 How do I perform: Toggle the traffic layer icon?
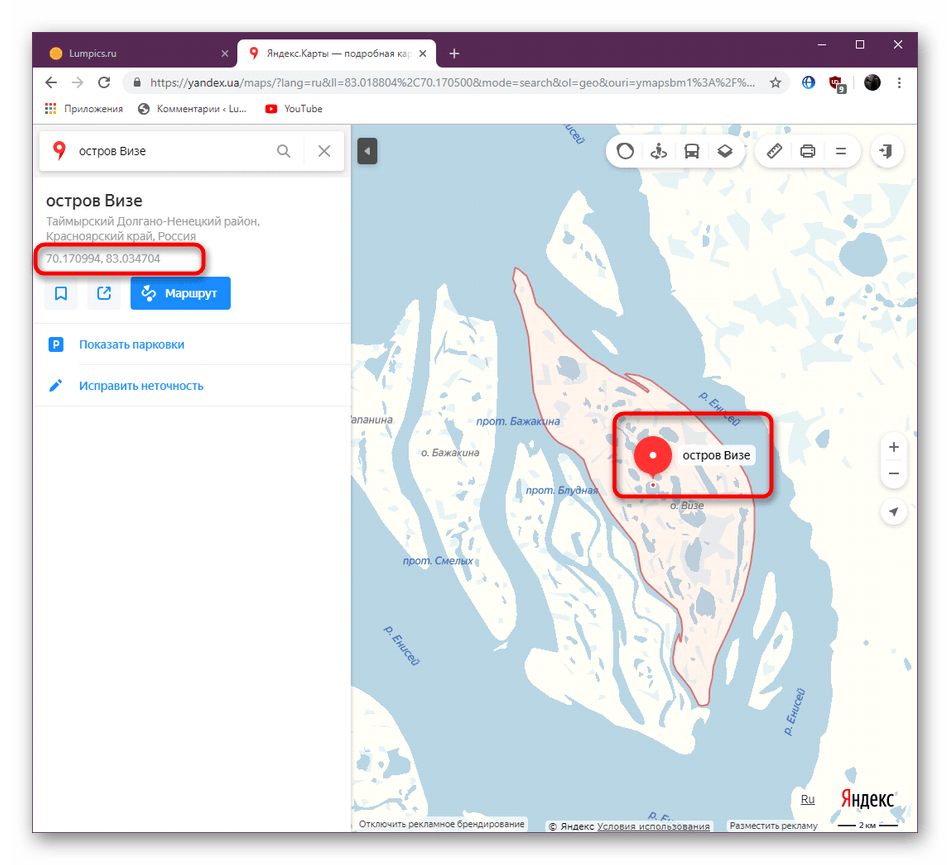pos(625,151)
